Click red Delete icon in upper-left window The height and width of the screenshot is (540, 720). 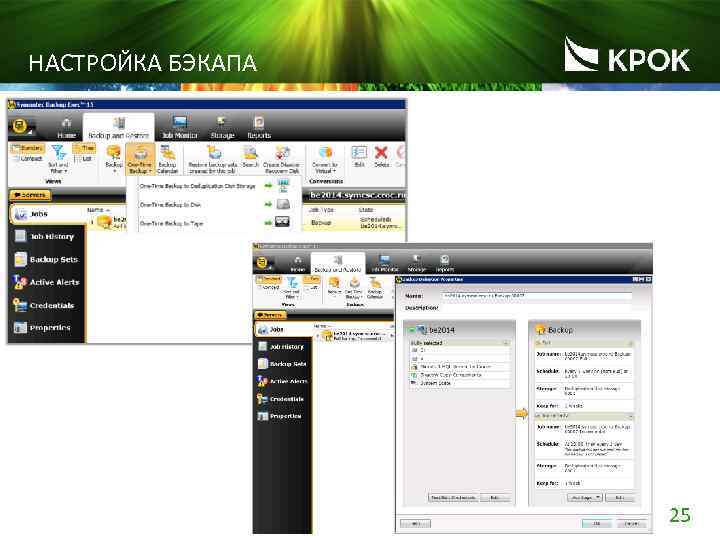tap(381, 156)
